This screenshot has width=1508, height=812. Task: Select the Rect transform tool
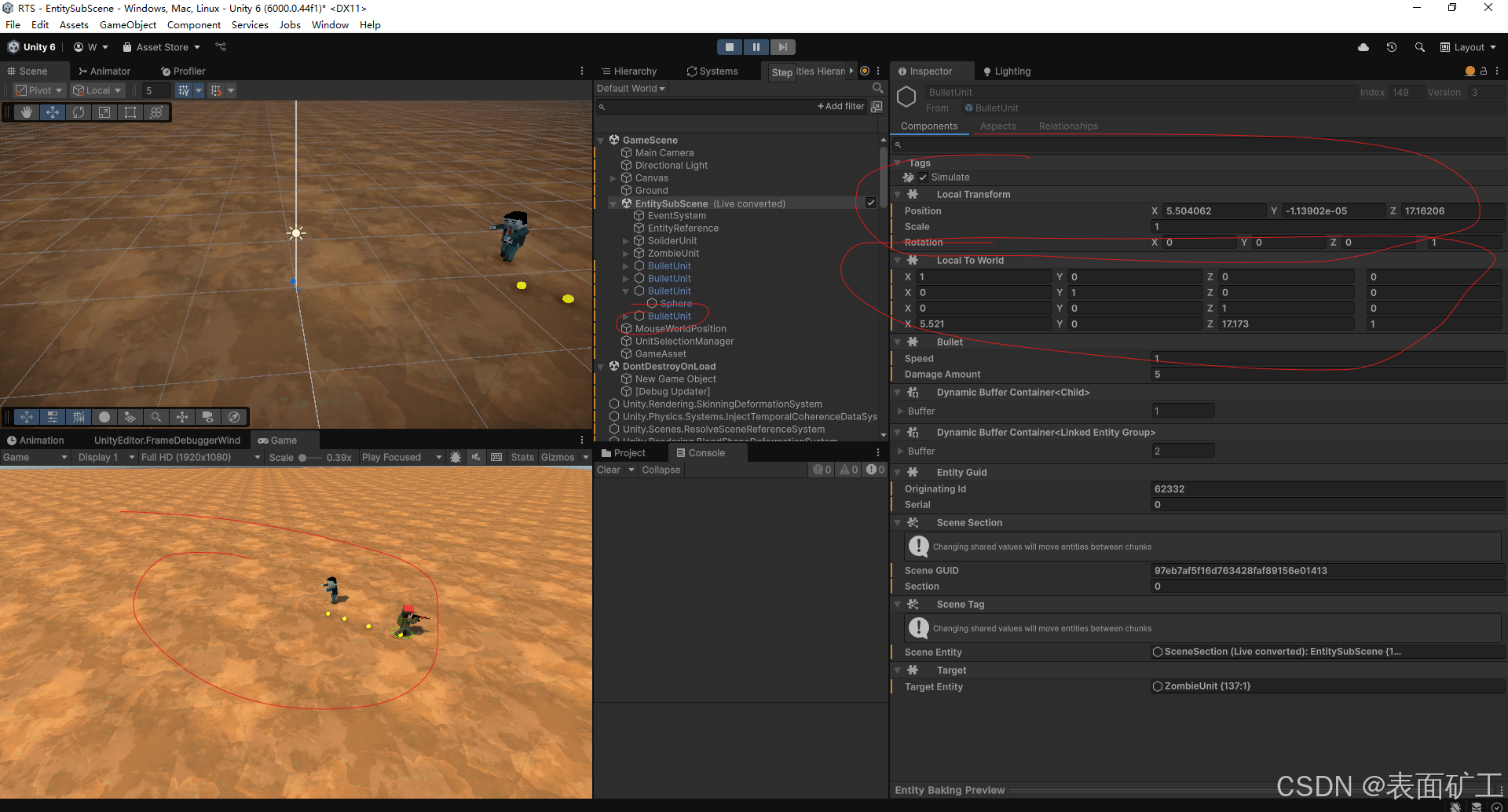click(x=130, y=112)
